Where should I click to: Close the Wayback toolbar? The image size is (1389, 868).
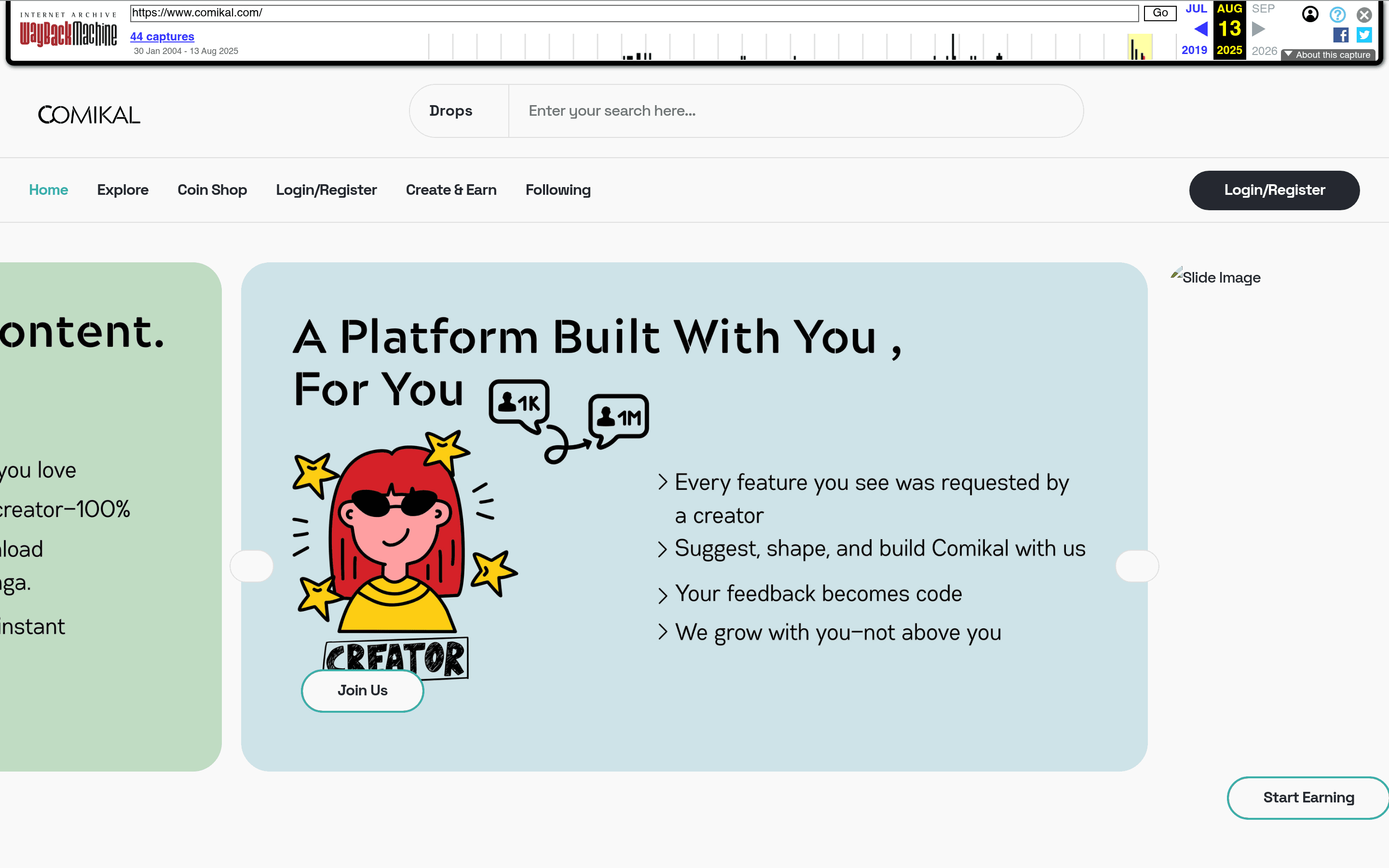(1364, 14)
